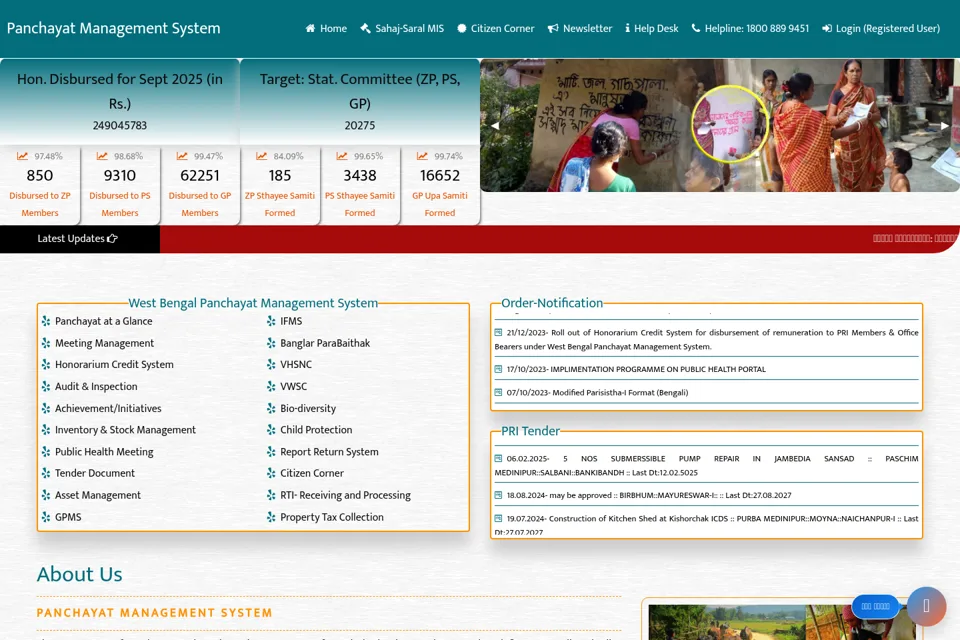Open 21/12/2023 Honorarium Credit System roll out notice

point(707,339)
